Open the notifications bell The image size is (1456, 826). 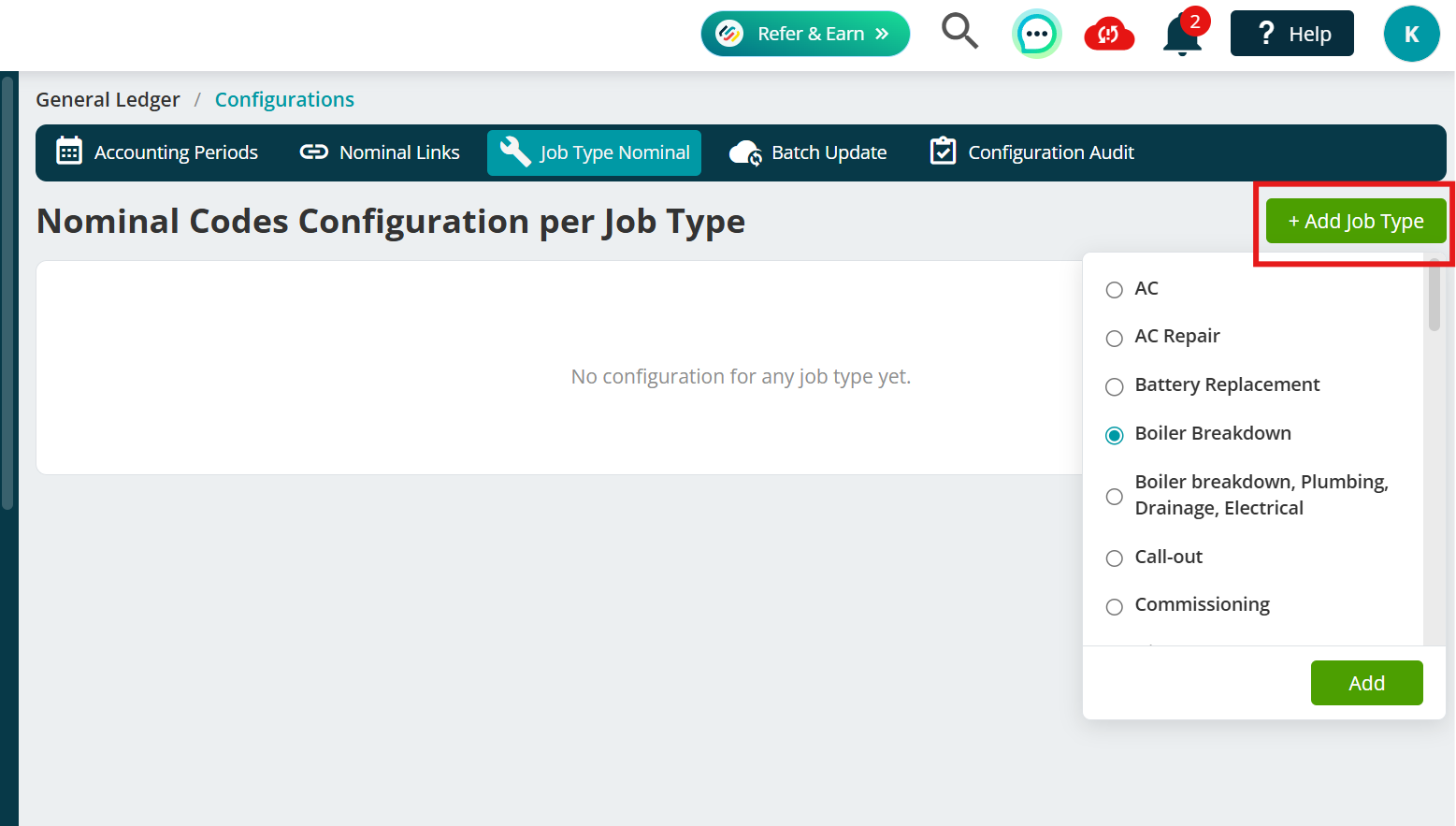(1183, 35)
